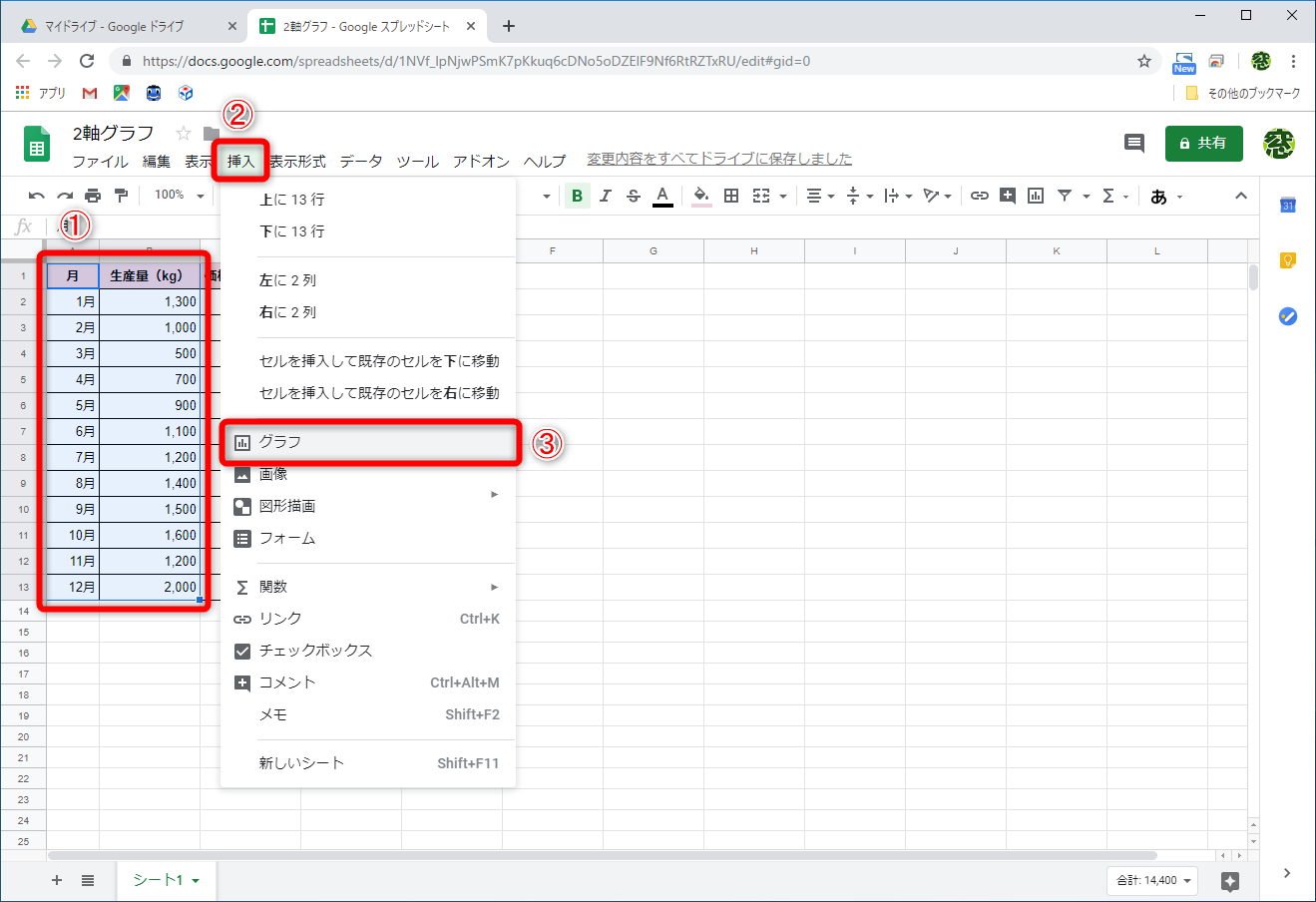Open the fill color picker
This screenshot has width=1316, height=902.
point(701,196)
